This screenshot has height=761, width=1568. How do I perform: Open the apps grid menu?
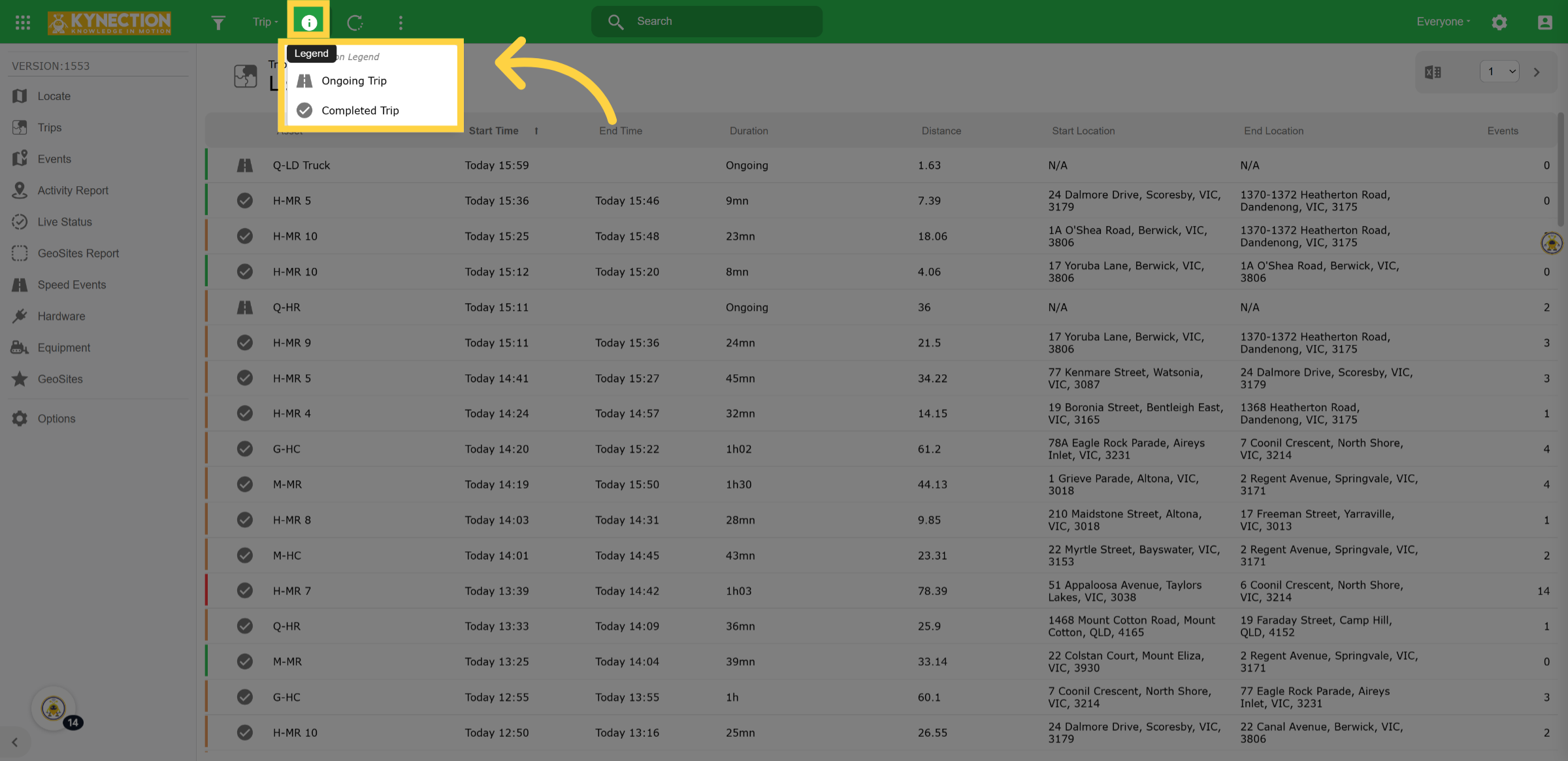coord(23,22)
